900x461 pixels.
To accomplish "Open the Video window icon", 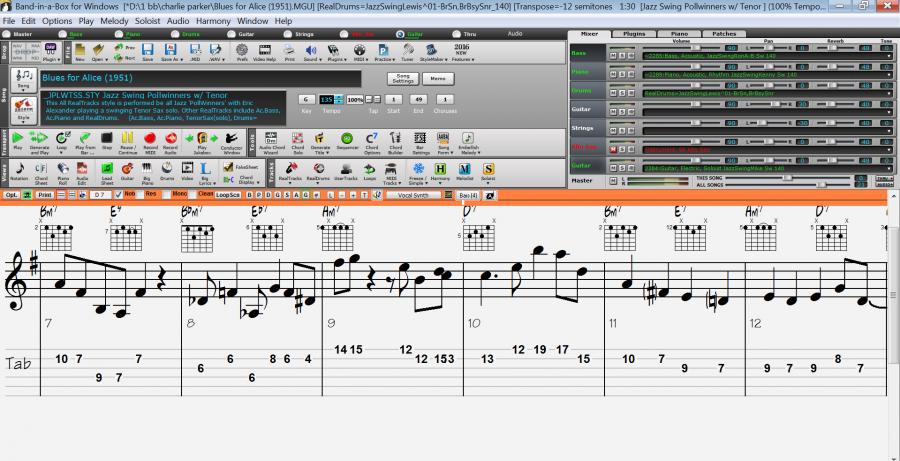I will (x=187, y=172).
